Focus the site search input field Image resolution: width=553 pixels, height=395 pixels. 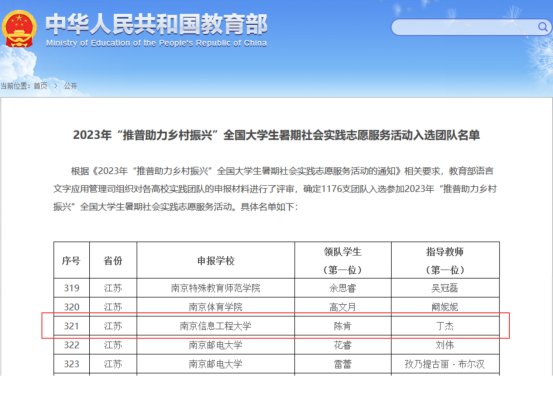(471, 27)
